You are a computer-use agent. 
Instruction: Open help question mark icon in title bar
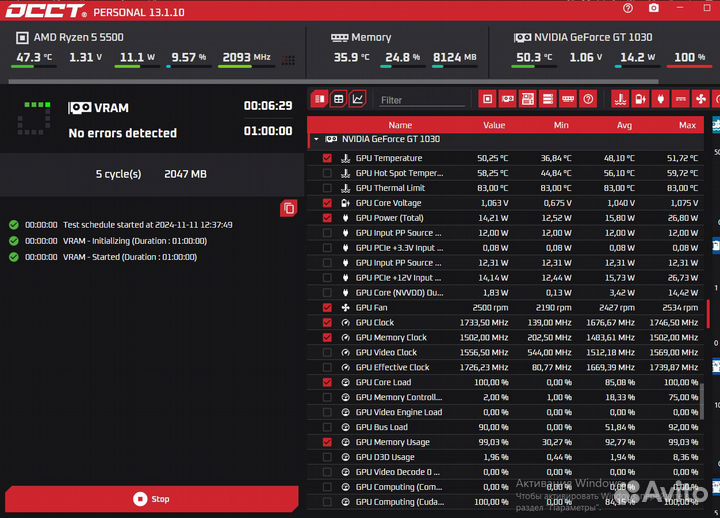click(x=627, y=8)
